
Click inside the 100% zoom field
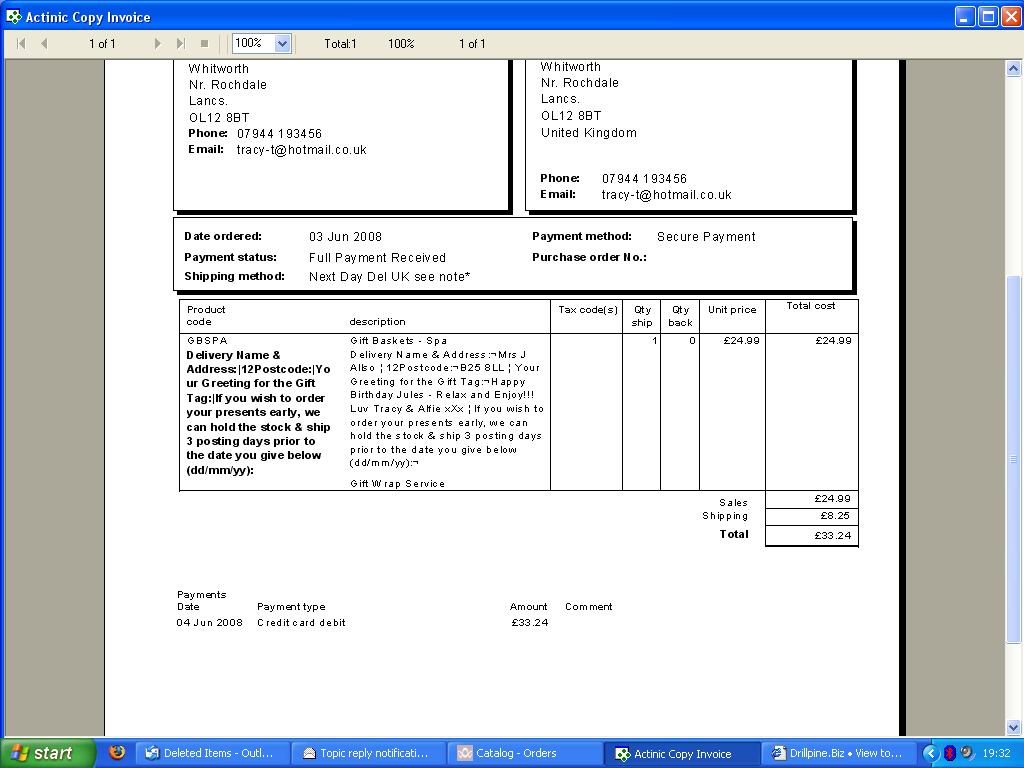click(252, 44)
